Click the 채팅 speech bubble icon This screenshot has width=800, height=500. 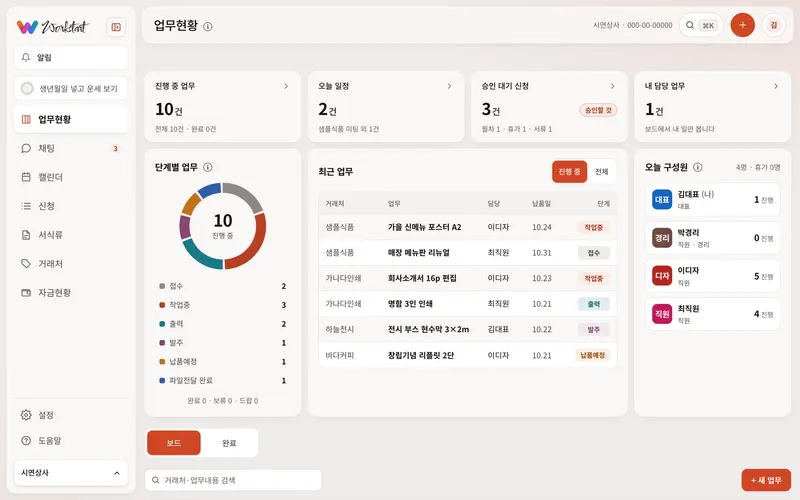[26, 148]
